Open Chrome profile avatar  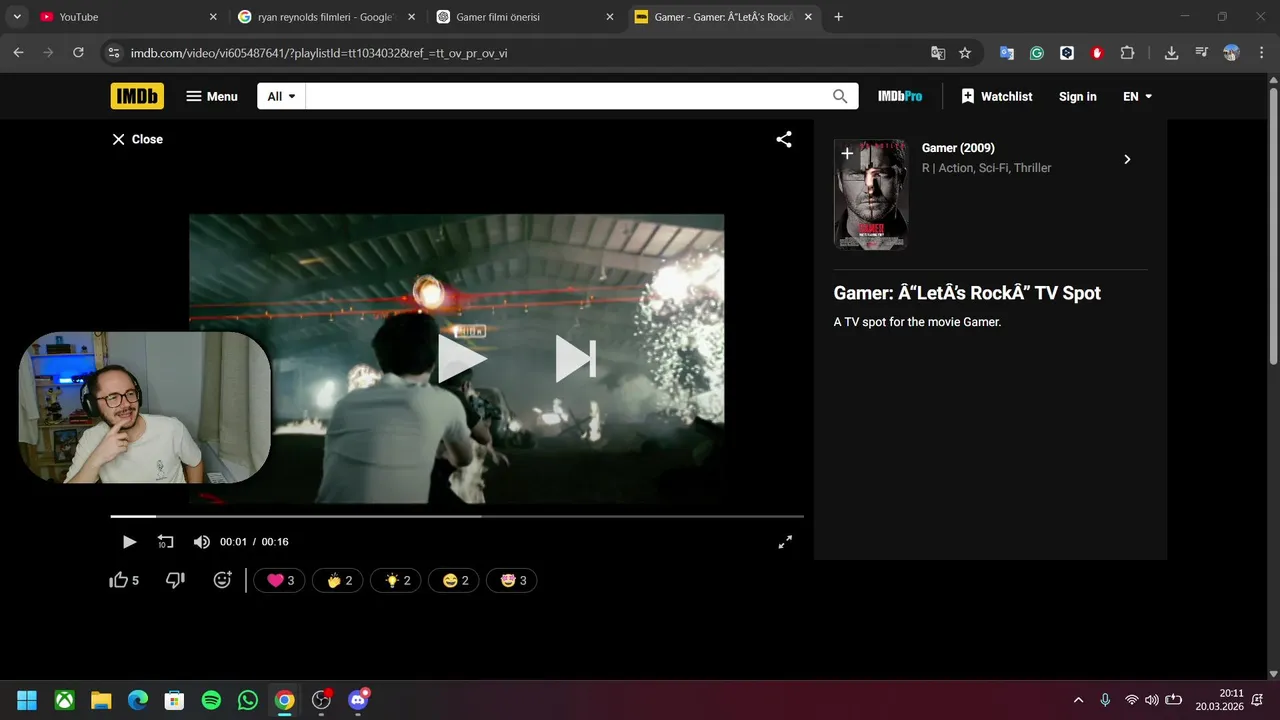pos(1232,53)
